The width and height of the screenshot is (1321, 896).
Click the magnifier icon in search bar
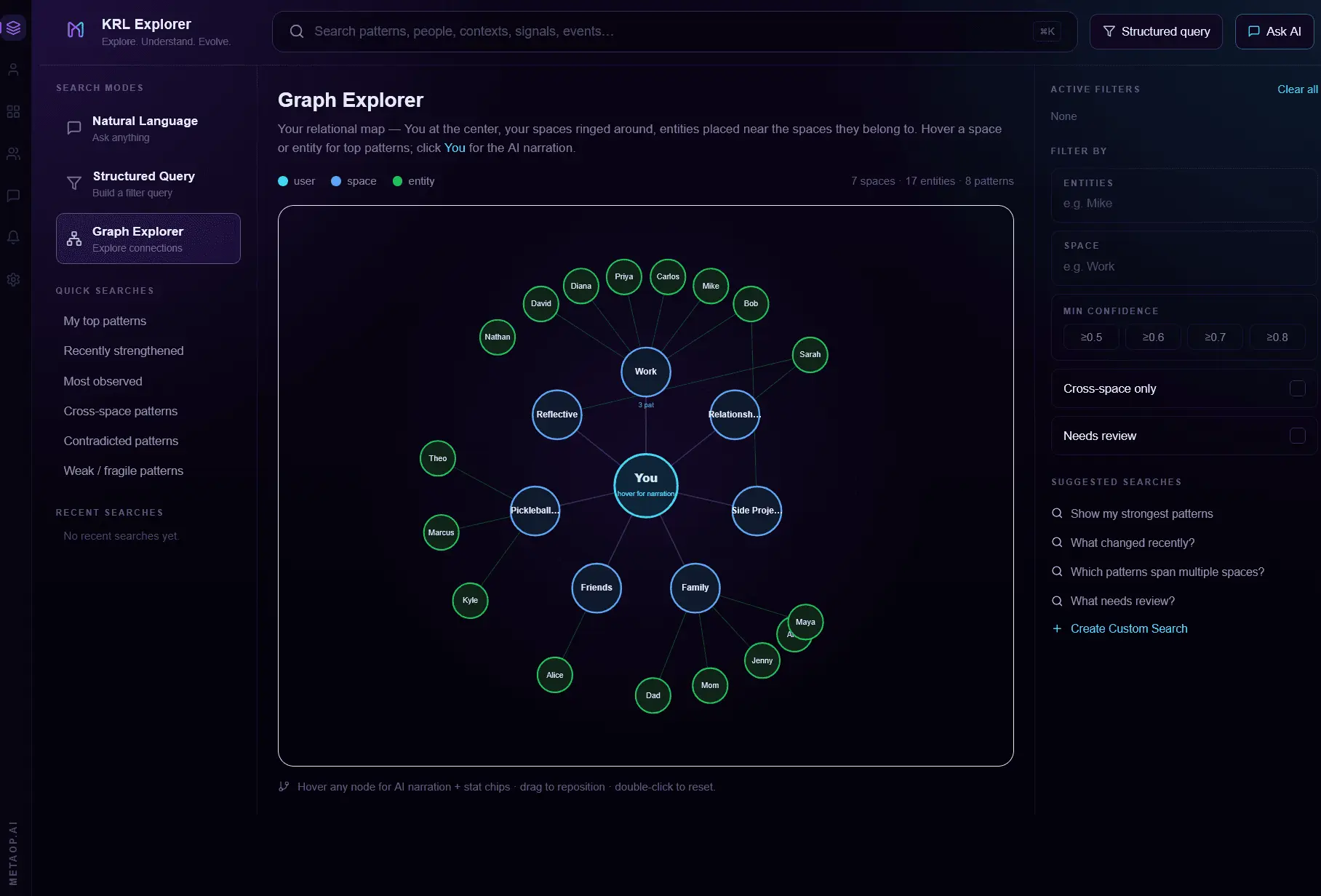pos(297,31)
